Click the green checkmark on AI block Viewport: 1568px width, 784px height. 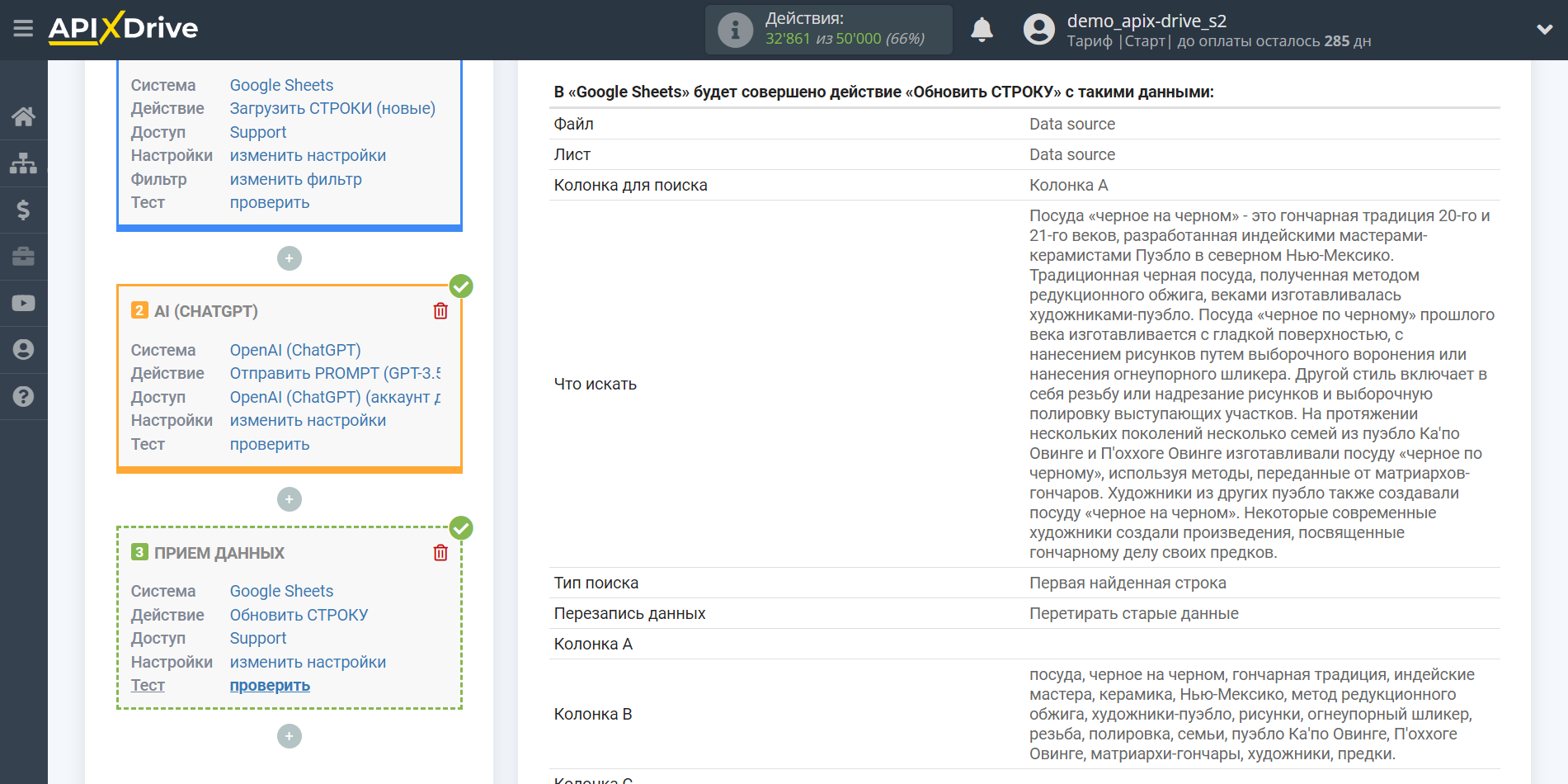[461, 286]
